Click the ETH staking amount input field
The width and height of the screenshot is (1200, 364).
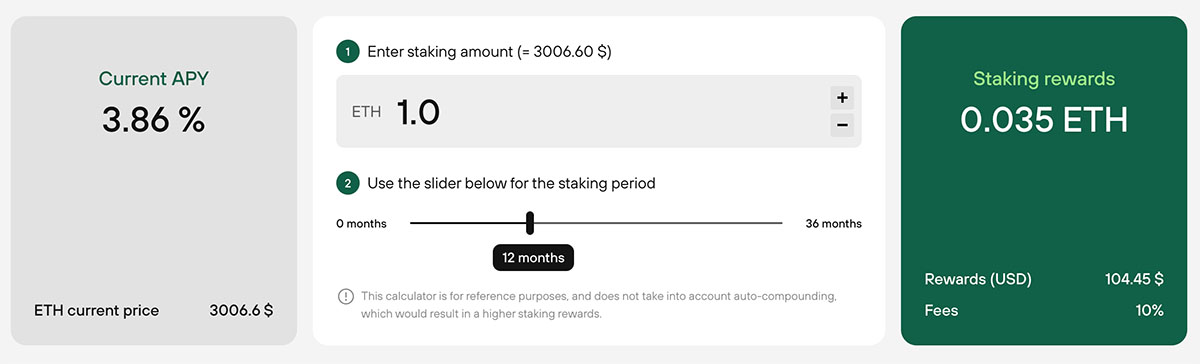tap(599, 112)
